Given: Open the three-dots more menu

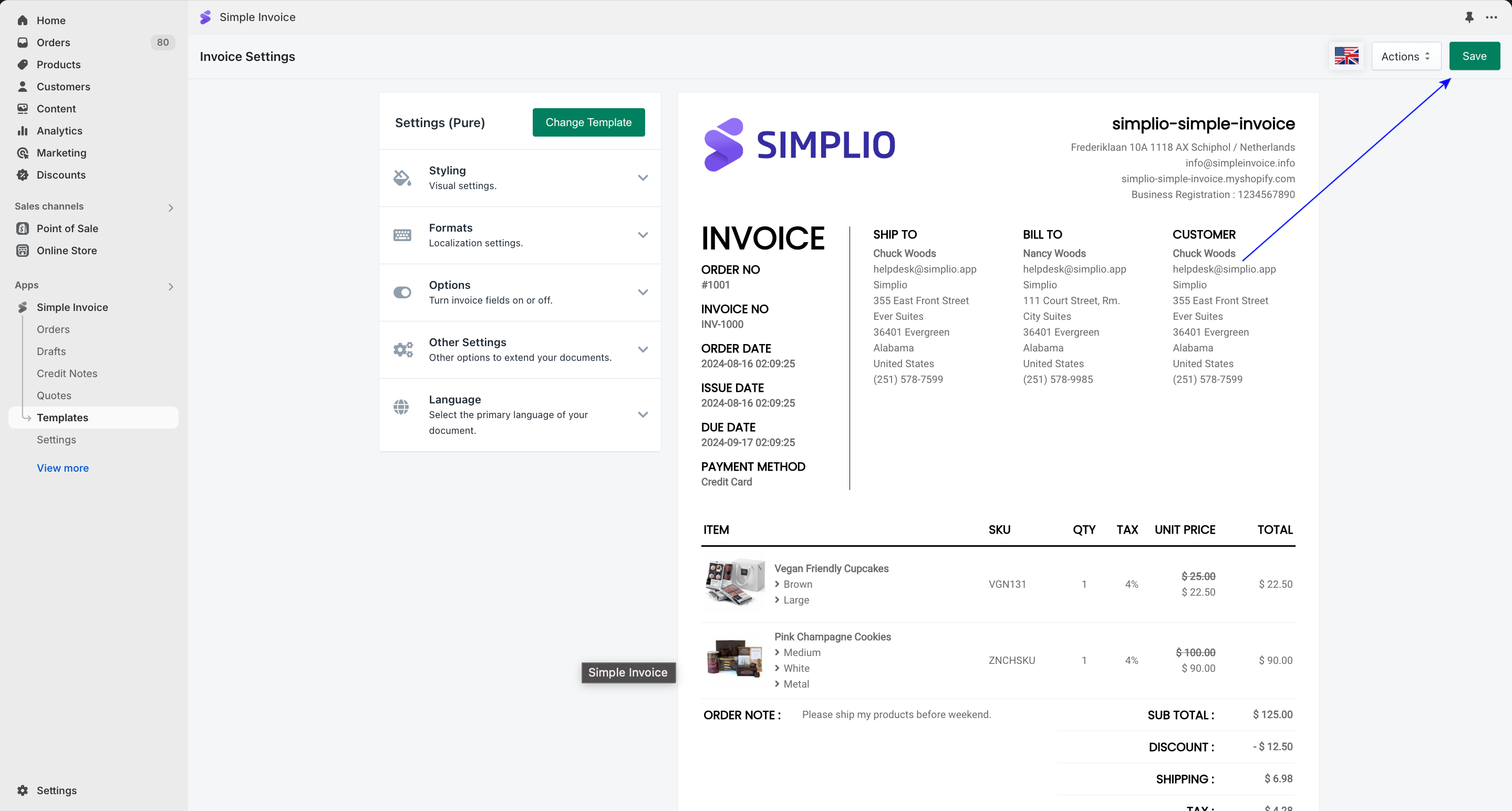Looking at the screenshot, I should pos(1492,17).
